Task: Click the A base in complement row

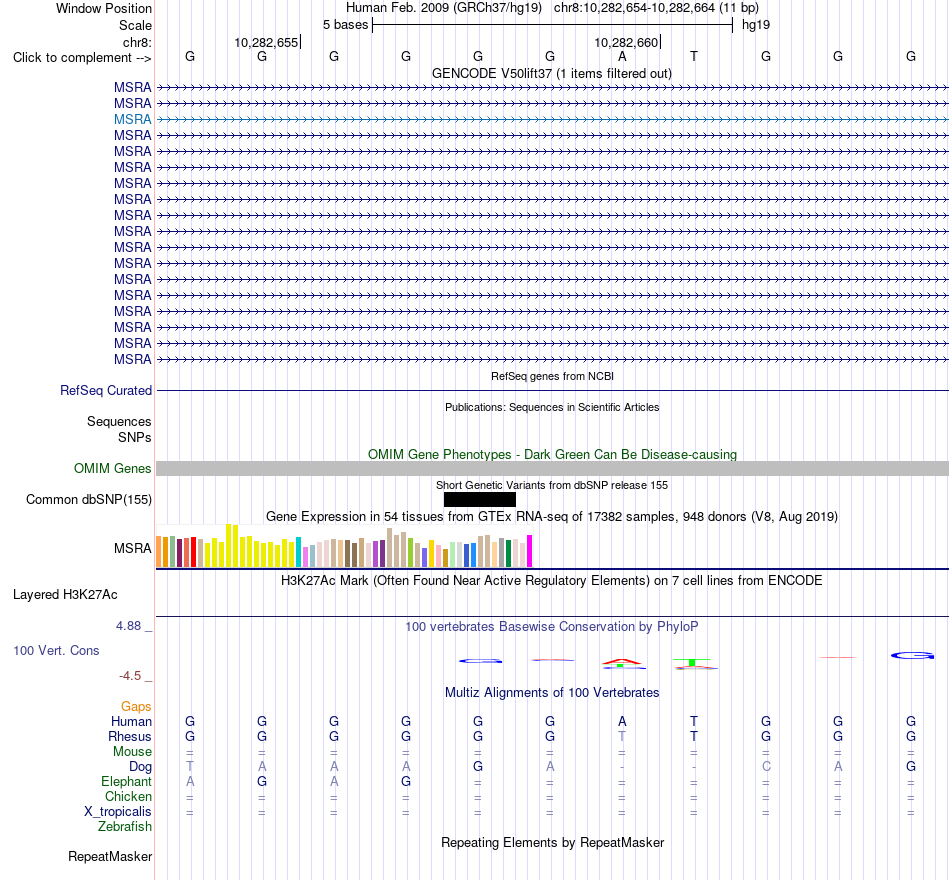Action: pos(622,56)
